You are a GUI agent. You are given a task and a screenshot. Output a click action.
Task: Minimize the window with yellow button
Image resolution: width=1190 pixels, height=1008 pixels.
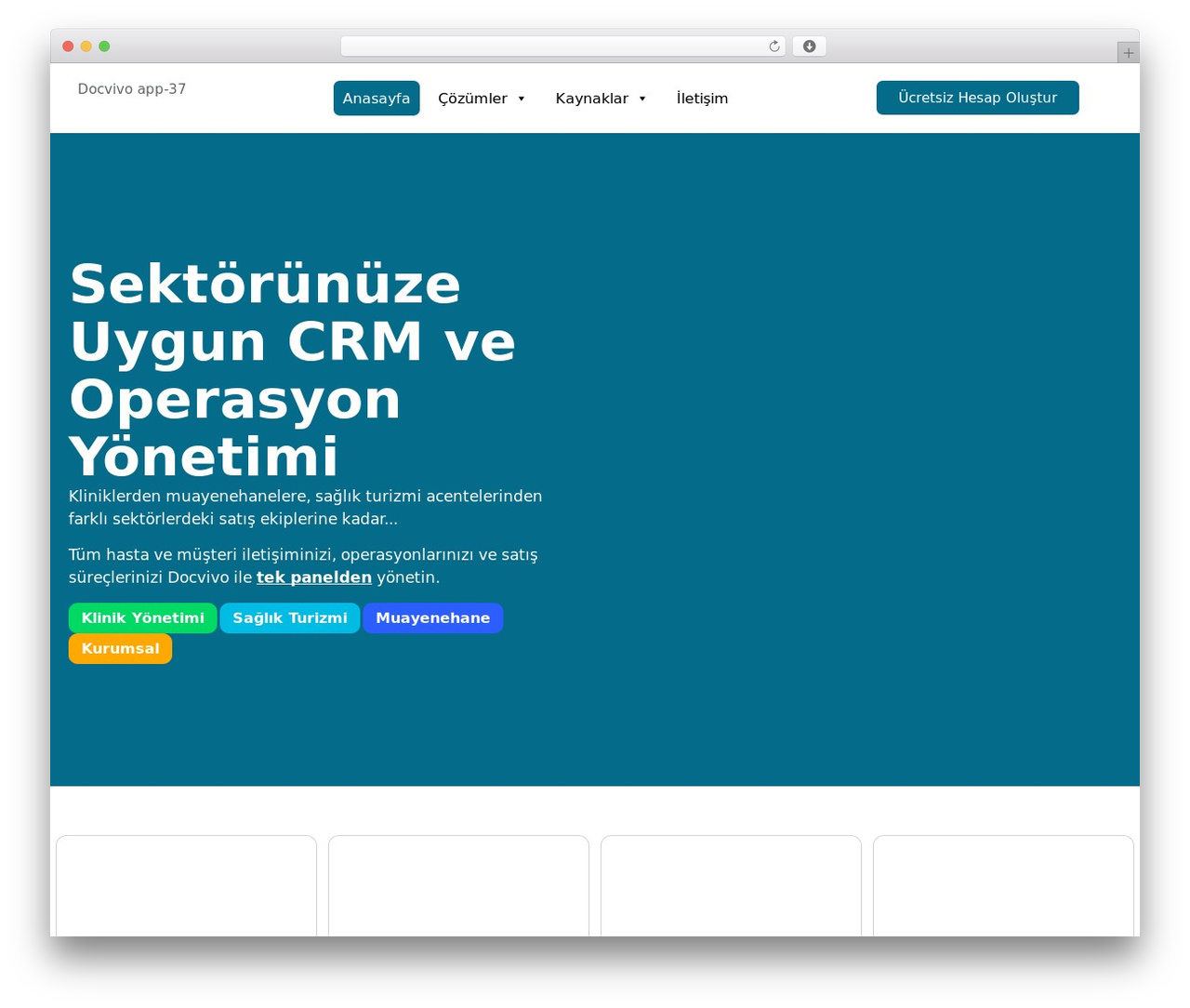(86, 46)
